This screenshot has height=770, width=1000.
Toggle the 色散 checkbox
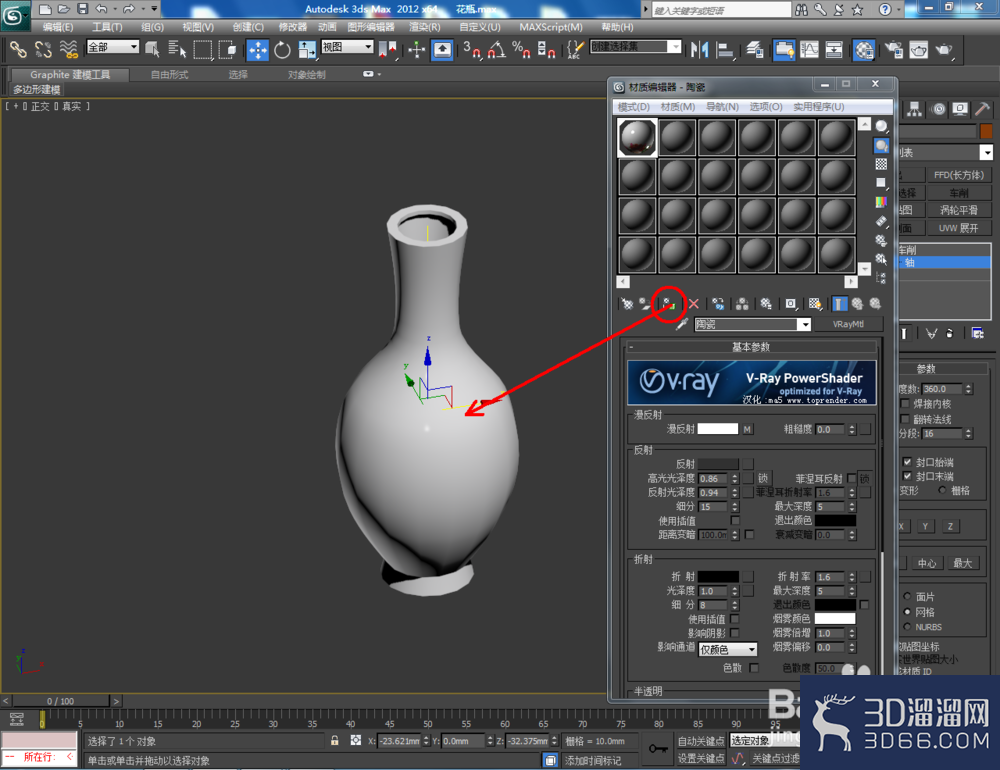(x=754, y=668)
